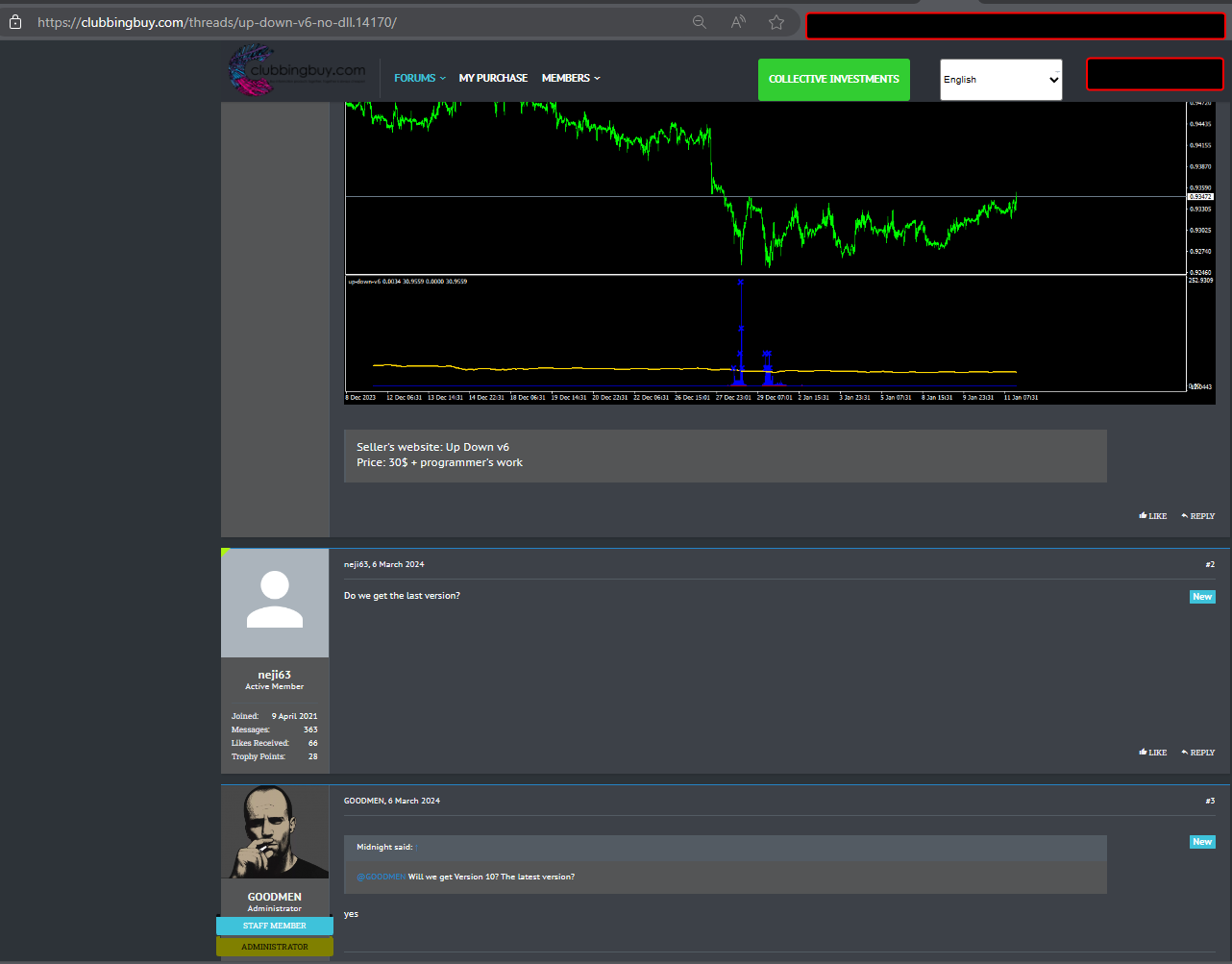Expand the Members dropdown menu
Screen dimensions: 1232x964
point(571,78)
